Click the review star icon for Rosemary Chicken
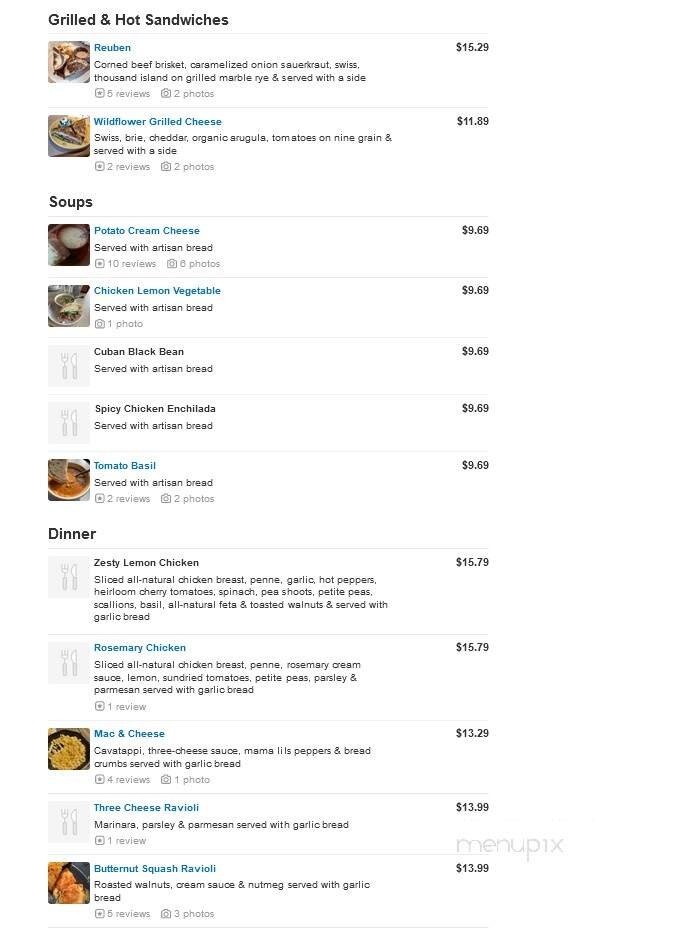Screen dimensions: 689x928 tap(97, 706)
